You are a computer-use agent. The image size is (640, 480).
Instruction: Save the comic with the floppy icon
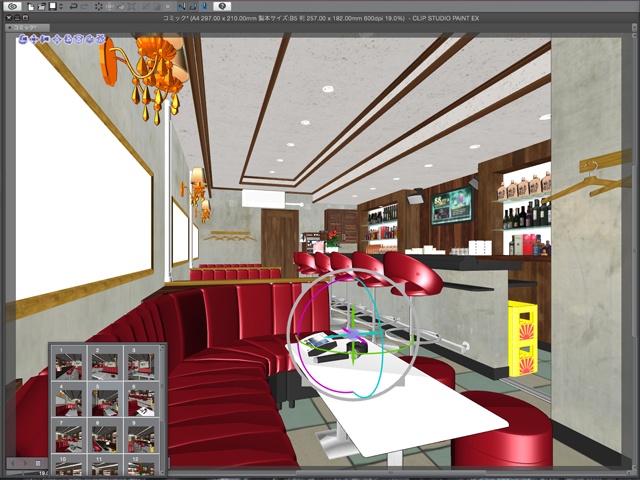pyautogui.click(x=53, y=7)
